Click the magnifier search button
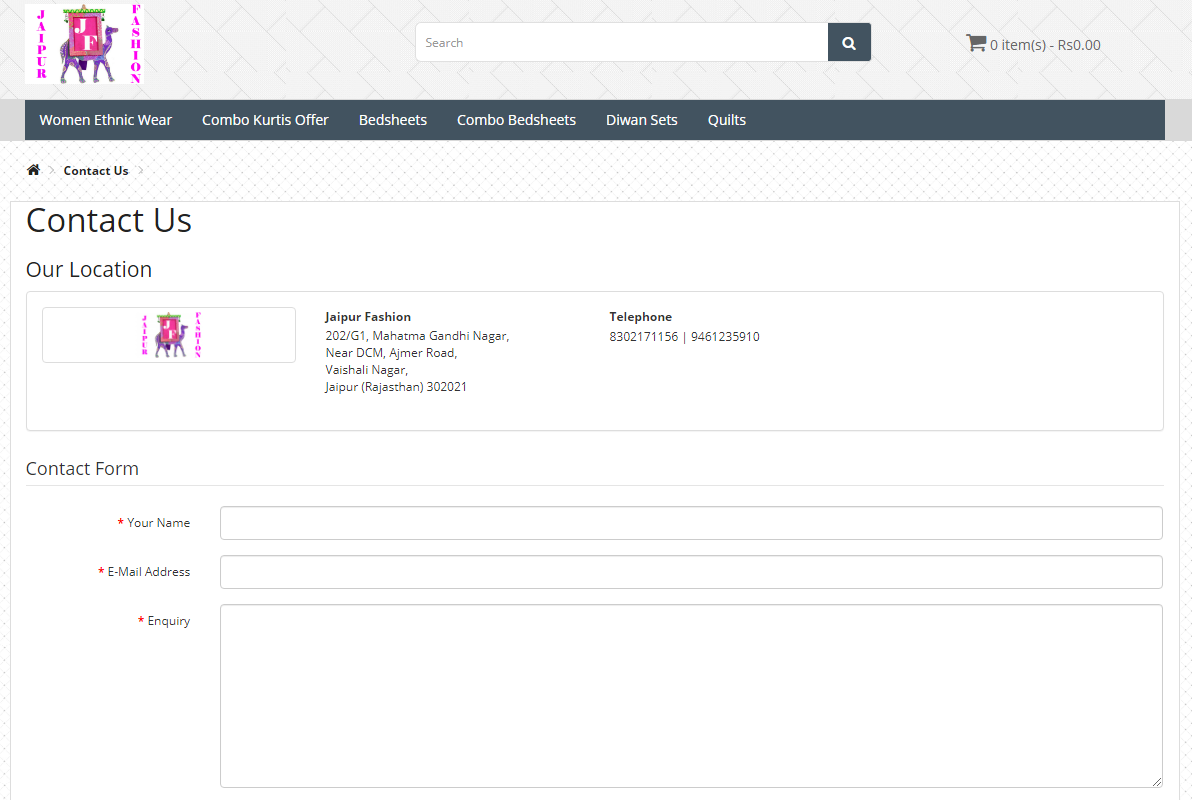Image resolution: width=1192 pixels, height=800 pixels. 849,43
